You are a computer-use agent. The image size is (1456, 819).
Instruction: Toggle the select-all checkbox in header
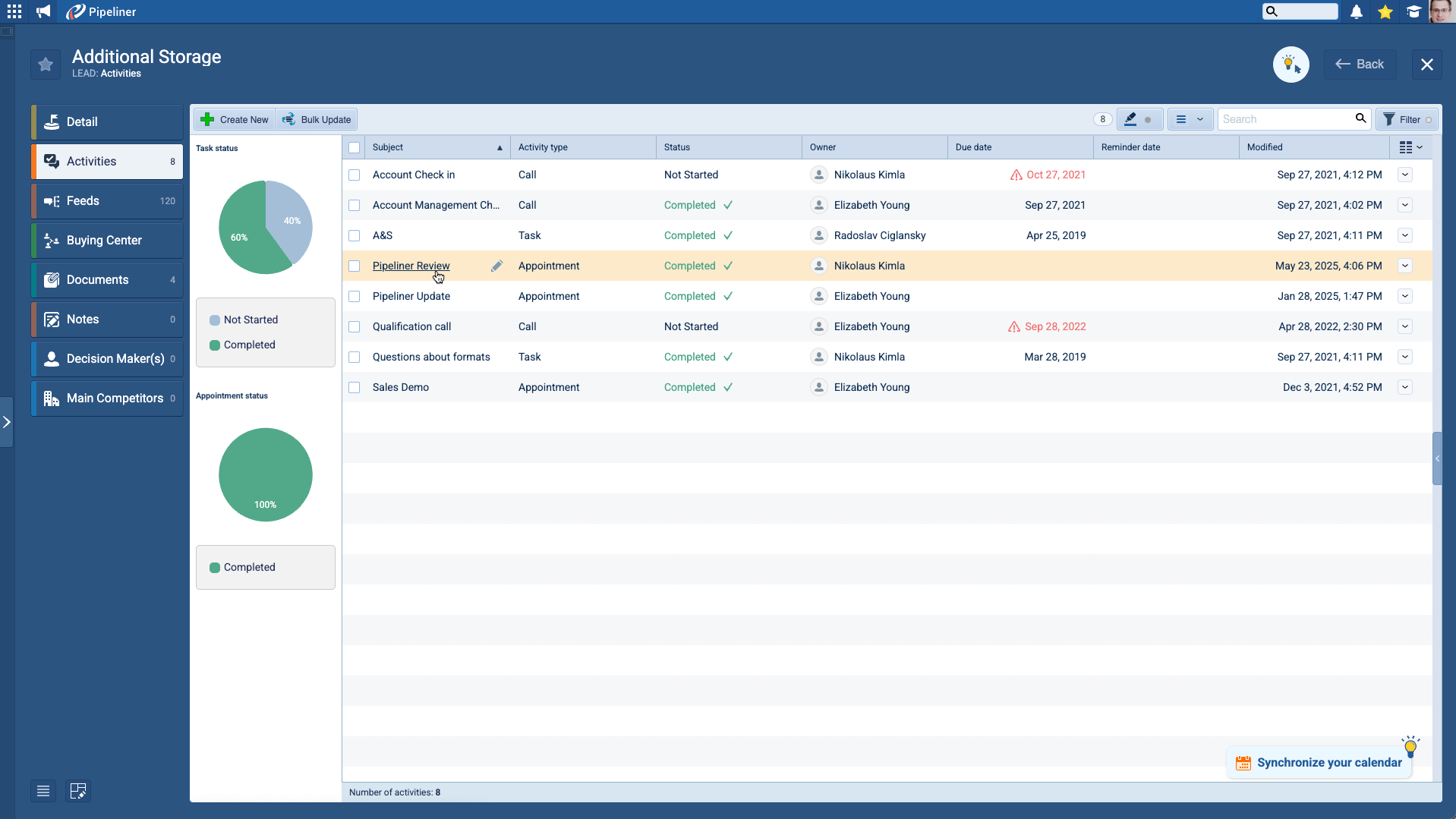[x=354, y=147]
